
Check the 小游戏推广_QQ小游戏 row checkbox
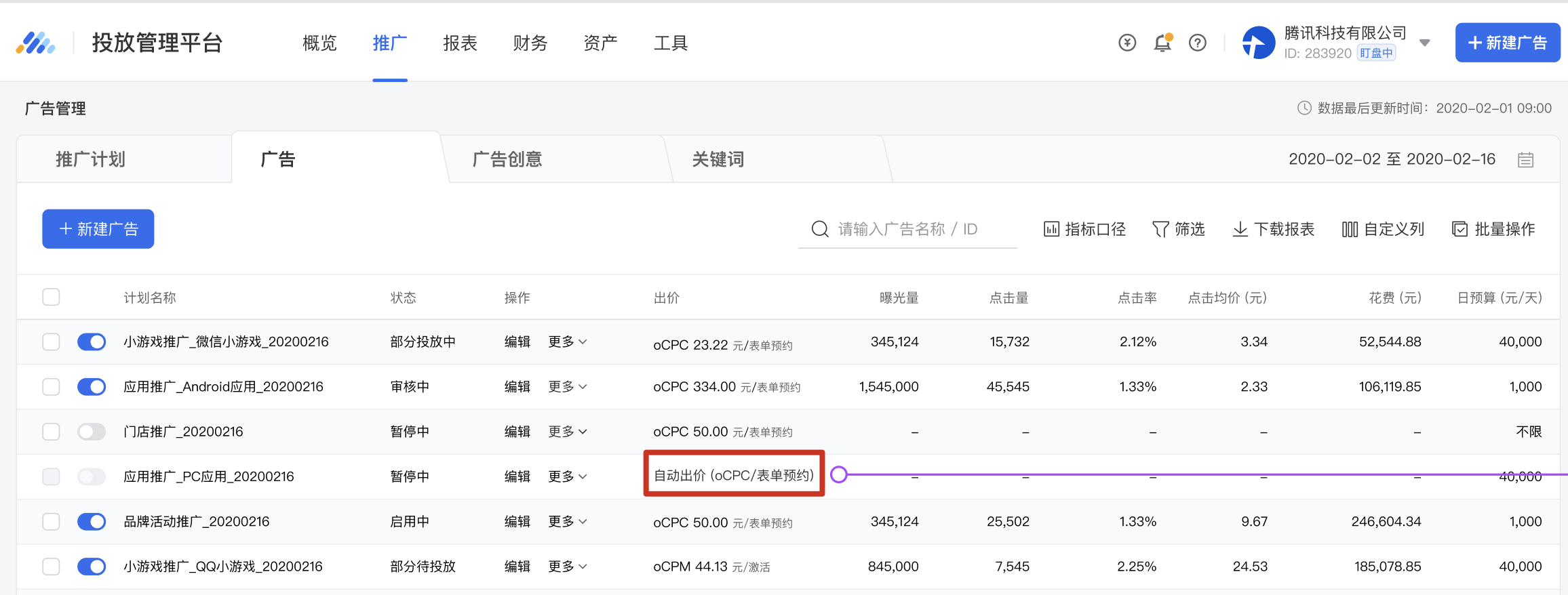[x=51, y=566]
